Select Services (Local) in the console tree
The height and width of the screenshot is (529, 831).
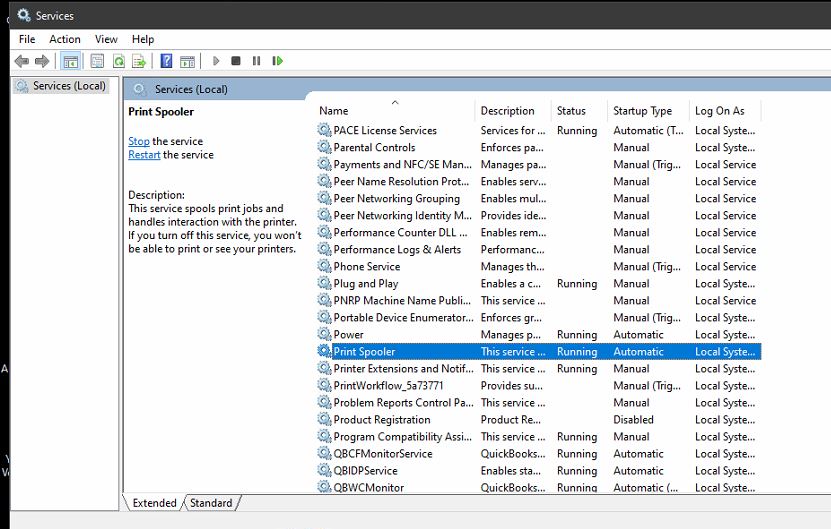coord(69,86)
